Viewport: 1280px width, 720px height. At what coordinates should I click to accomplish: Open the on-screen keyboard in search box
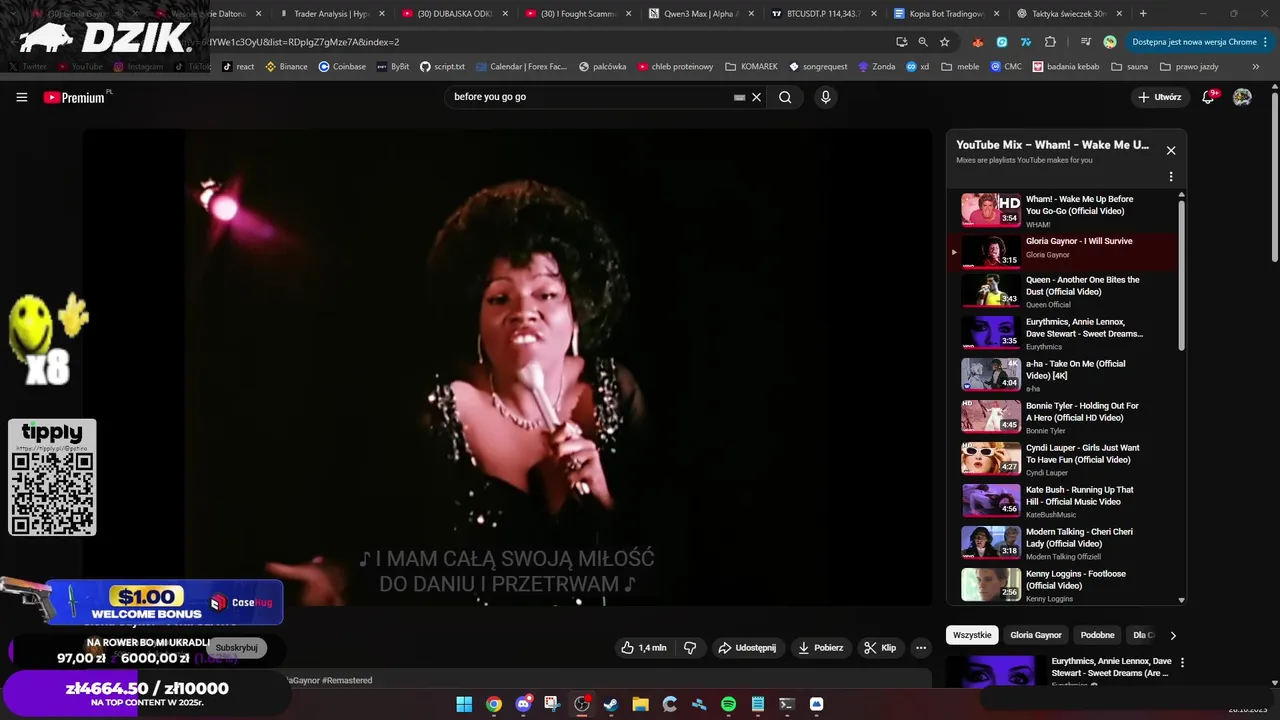point(740,97)
